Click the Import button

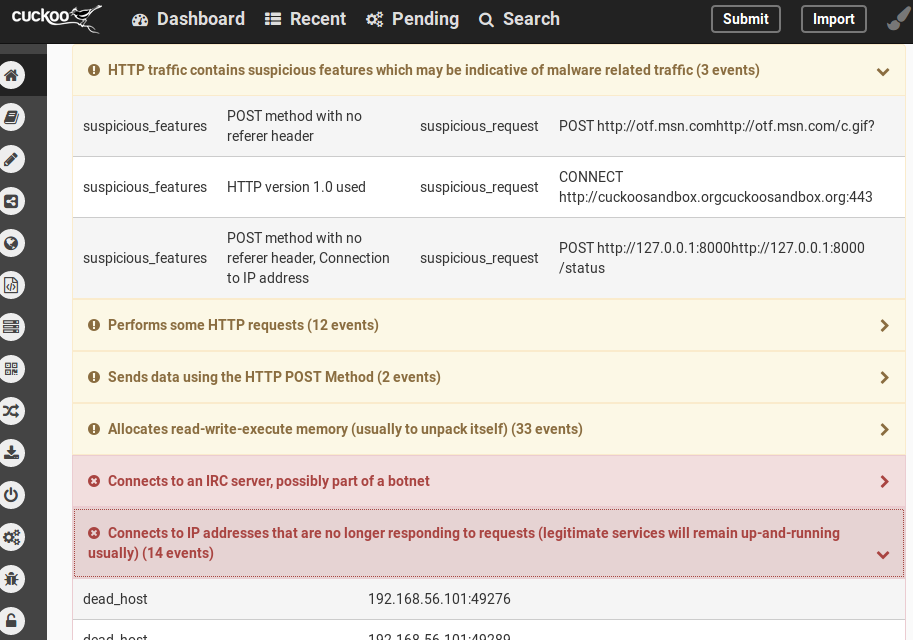coord(833,18)
